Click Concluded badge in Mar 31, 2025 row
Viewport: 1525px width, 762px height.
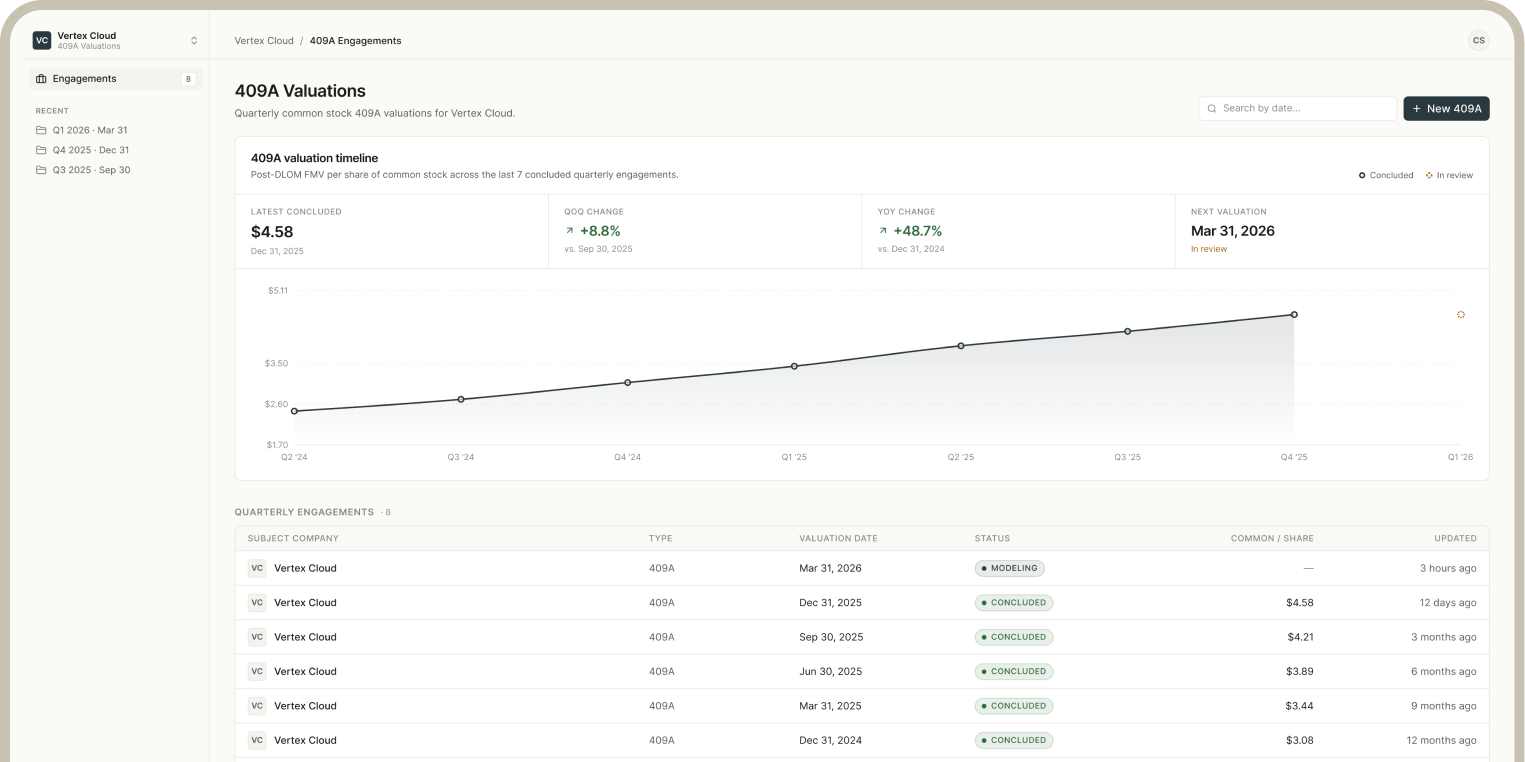click(1014, 706)
